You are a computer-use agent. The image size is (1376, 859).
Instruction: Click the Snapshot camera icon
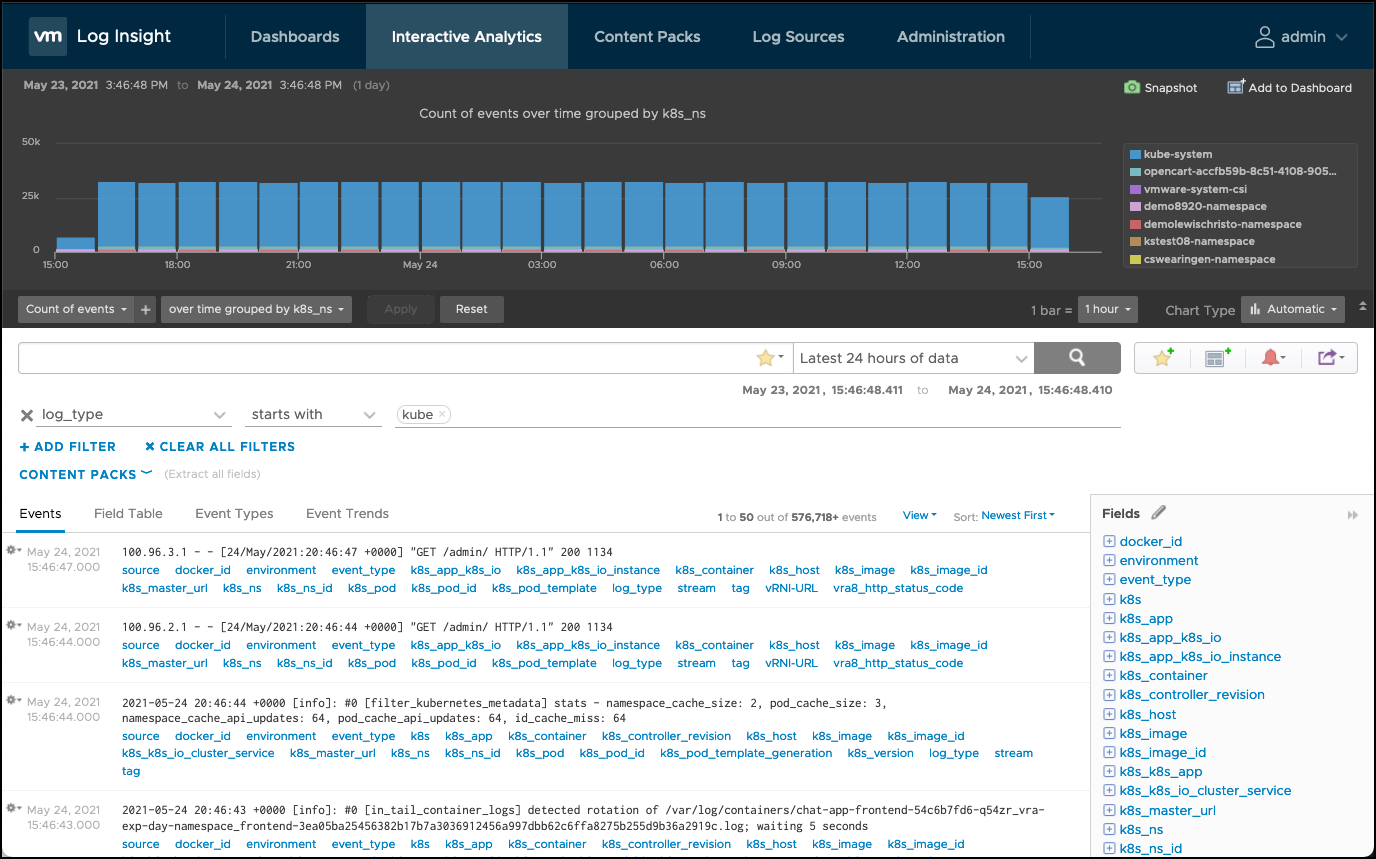(x=1132, y=88)
